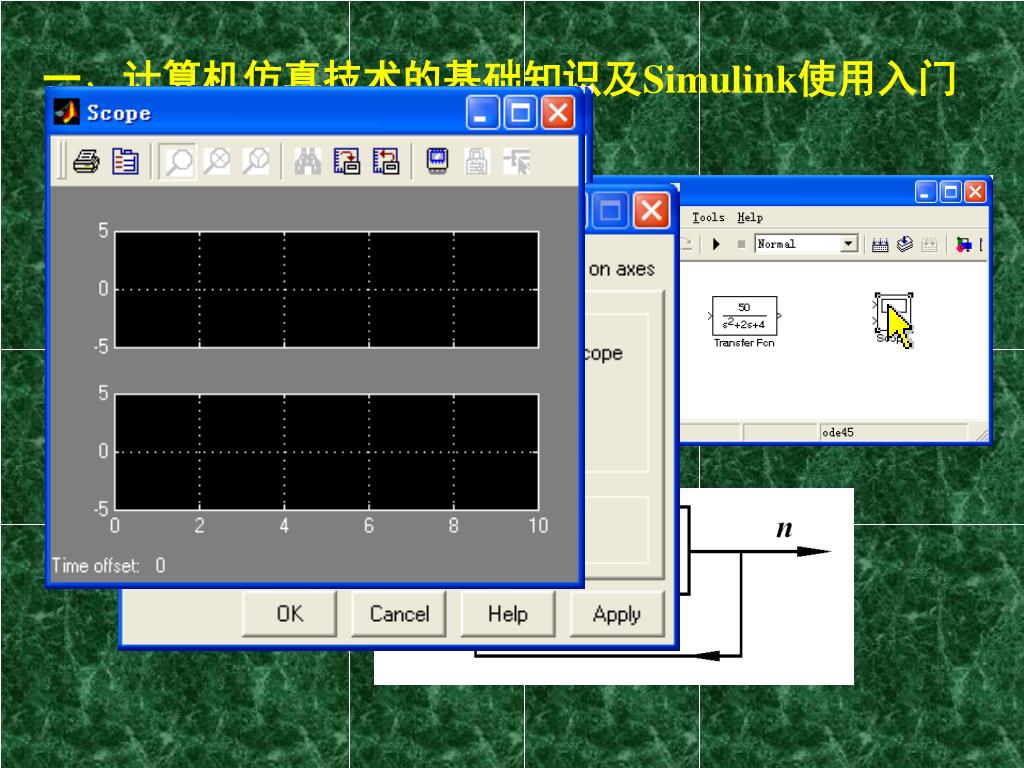Click the 'on axes' label in parameters dialog
This screenshot has height=768, width=1024.
tap(622, 269)
